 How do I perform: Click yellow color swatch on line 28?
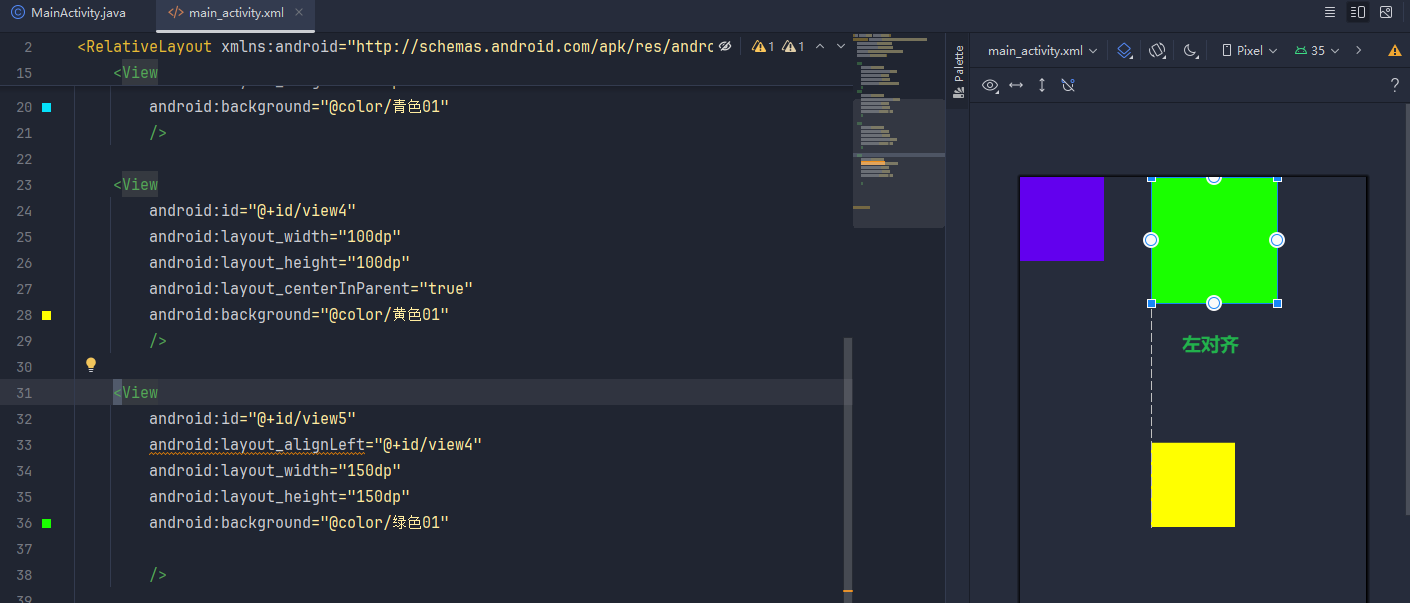(x=46, y=315)
